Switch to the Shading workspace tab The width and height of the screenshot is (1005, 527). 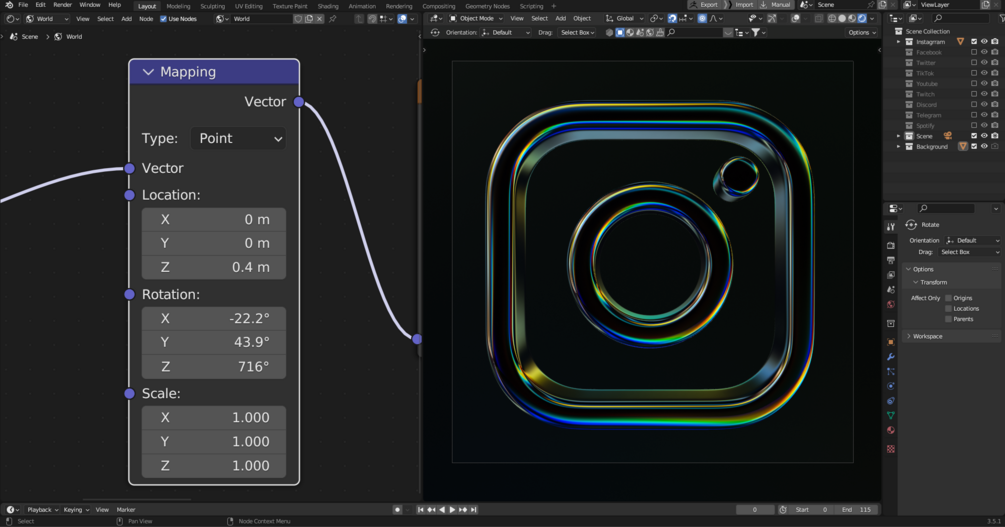click(x=328, y=6)
